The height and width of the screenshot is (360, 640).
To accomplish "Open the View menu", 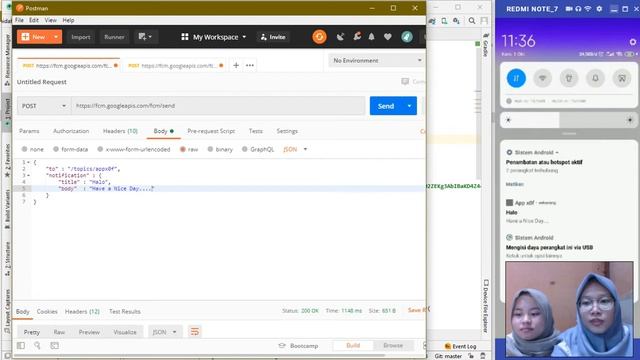I will (51, 20).
